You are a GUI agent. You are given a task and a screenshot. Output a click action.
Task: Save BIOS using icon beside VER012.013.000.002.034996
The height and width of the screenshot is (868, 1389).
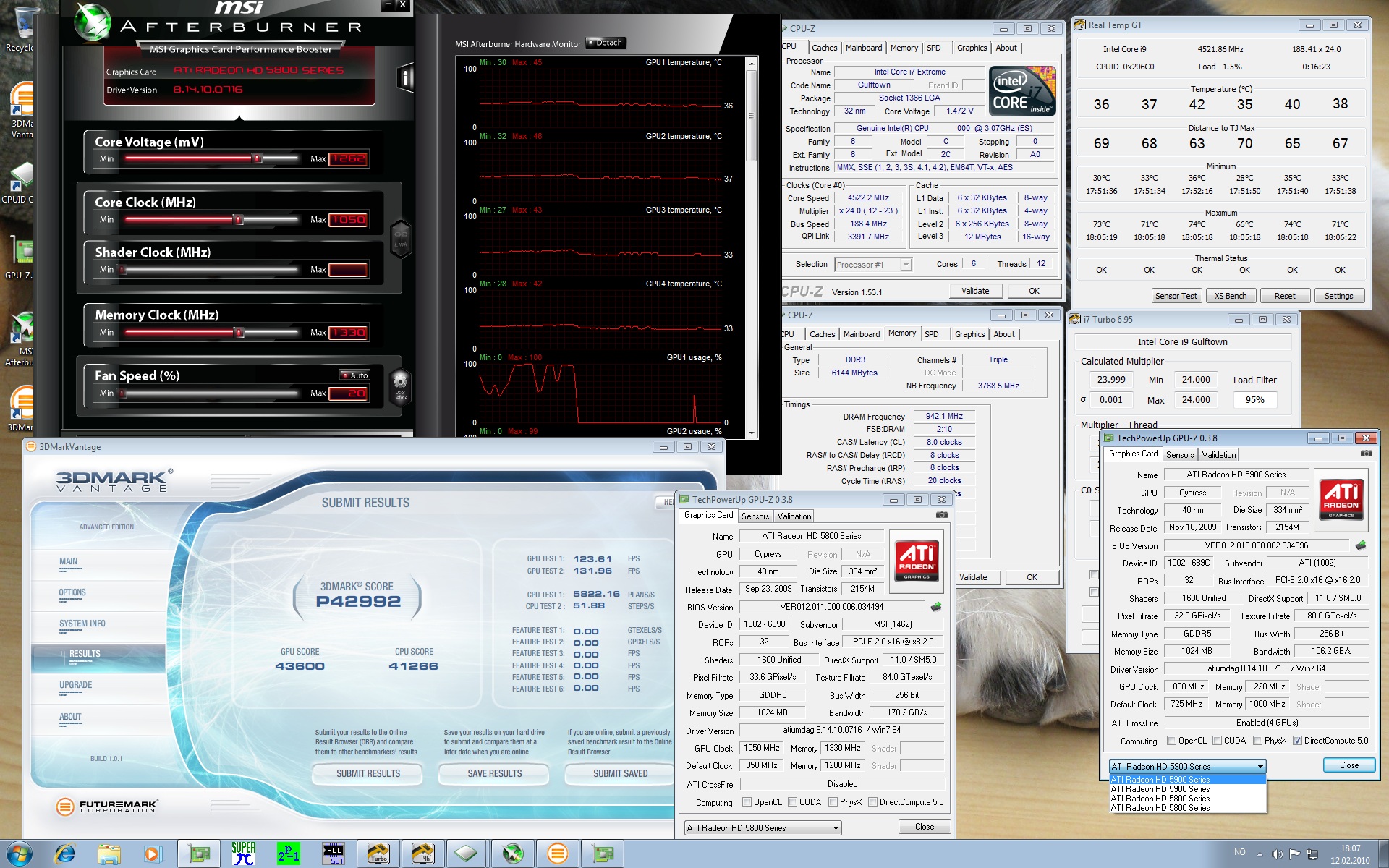1361,545
